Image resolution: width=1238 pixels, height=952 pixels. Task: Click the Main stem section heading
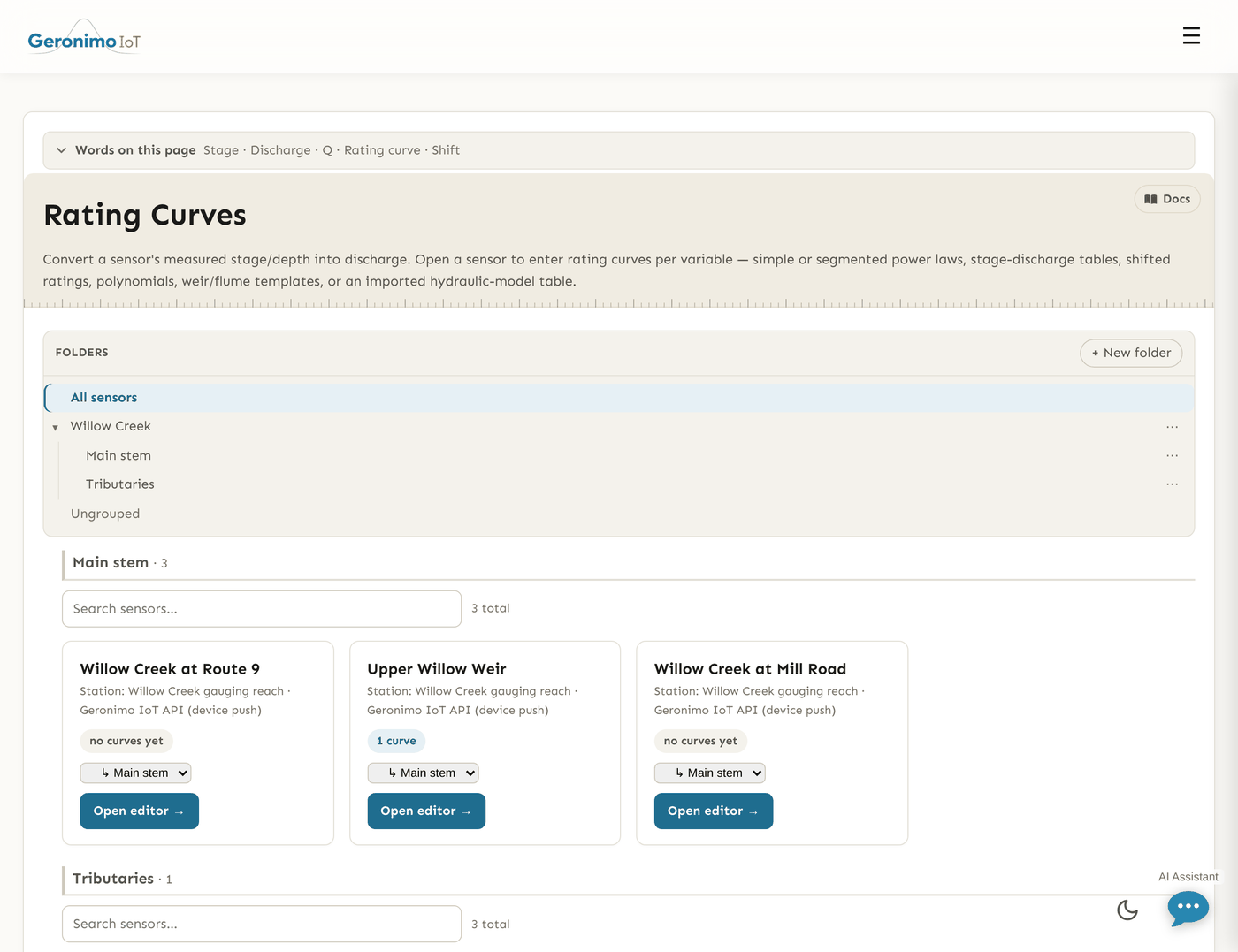pos(111,562)
